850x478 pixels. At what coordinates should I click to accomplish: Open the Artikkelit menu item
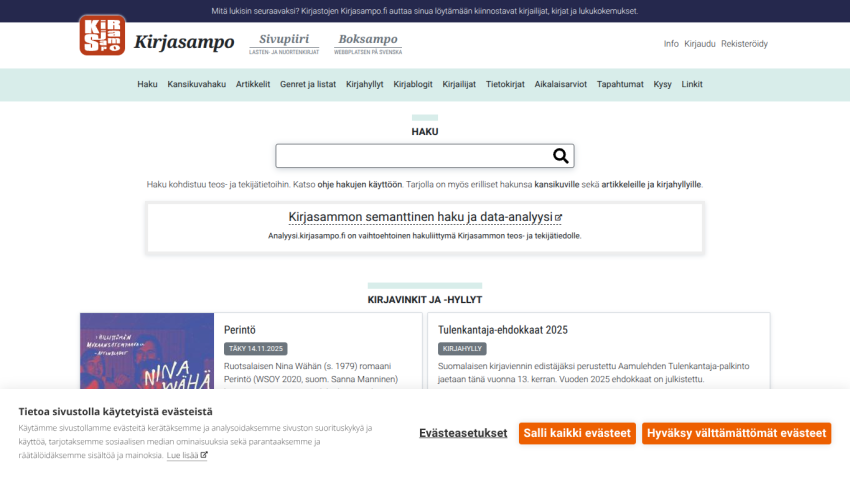tap(253, 84)
